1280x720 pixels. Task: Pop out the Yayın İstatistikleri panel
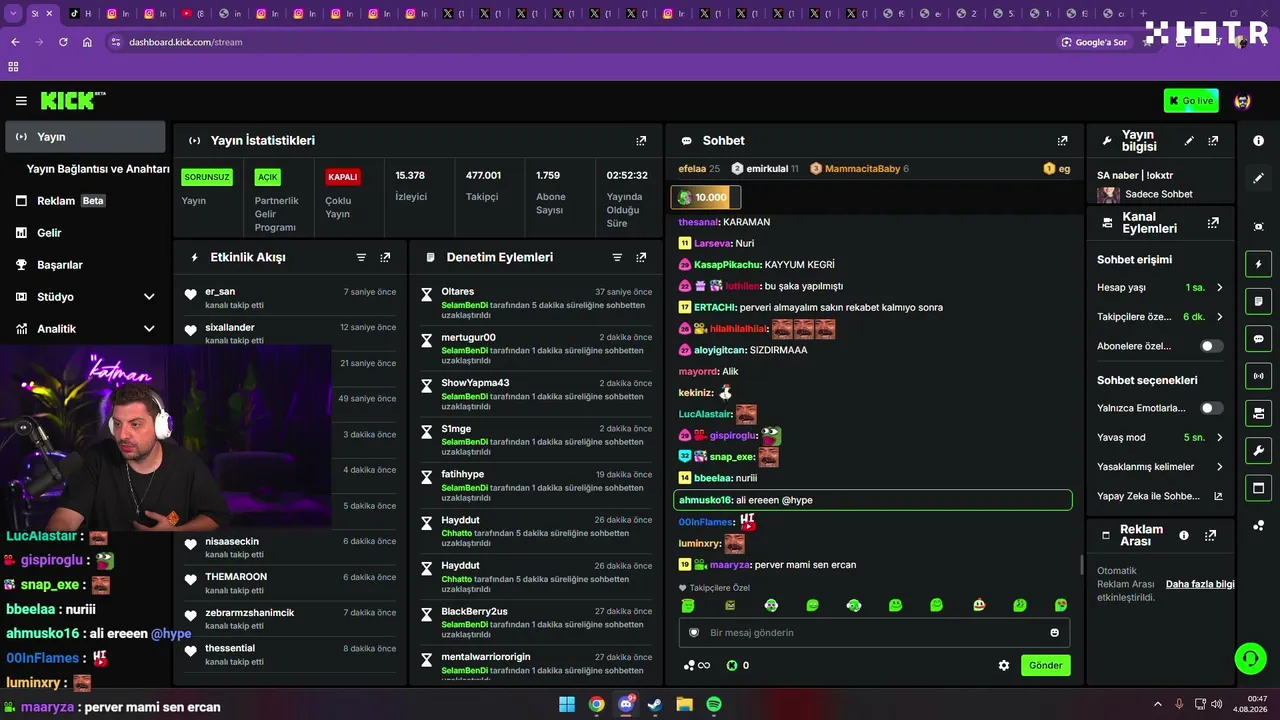(641, 141)
